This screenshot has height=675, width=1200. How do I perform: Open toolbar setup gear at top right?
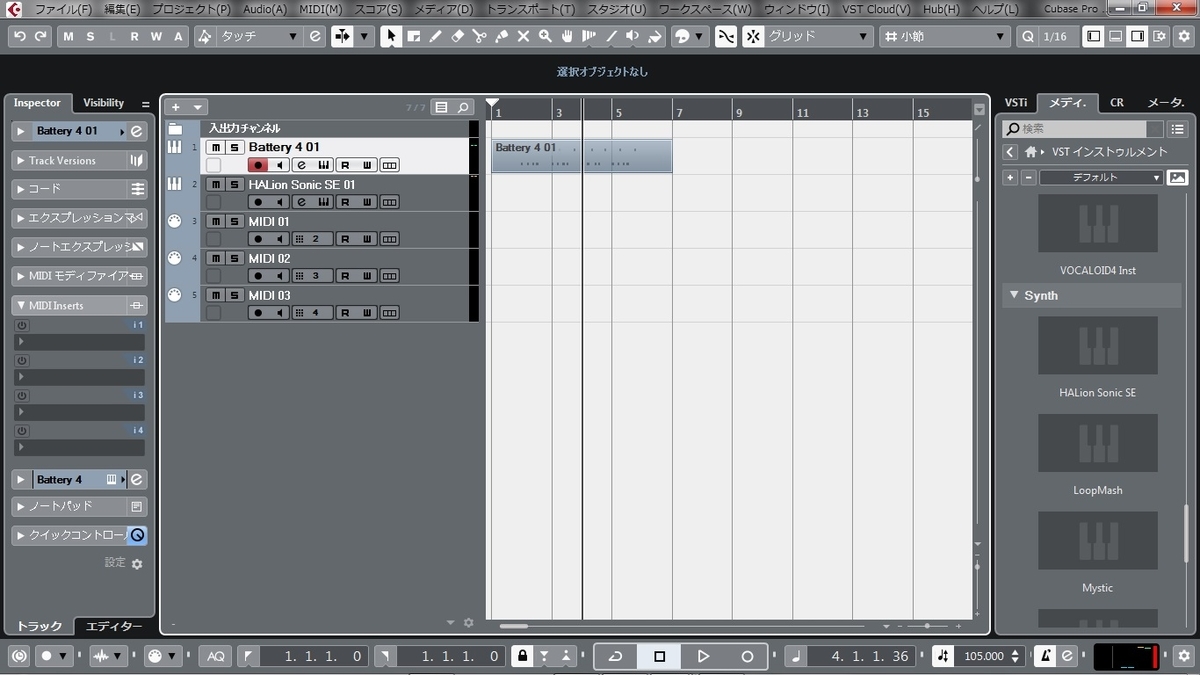1185,36
